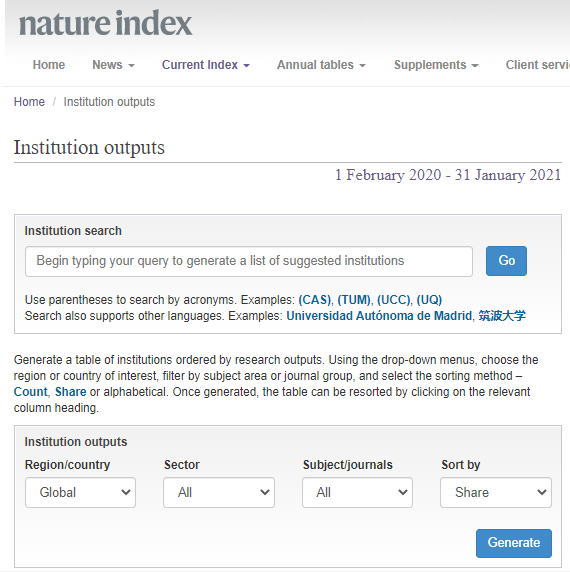Viewport: 570px width, 572px height.
Task: Open the Sector dropdown
Action: (x=219, y=492)
